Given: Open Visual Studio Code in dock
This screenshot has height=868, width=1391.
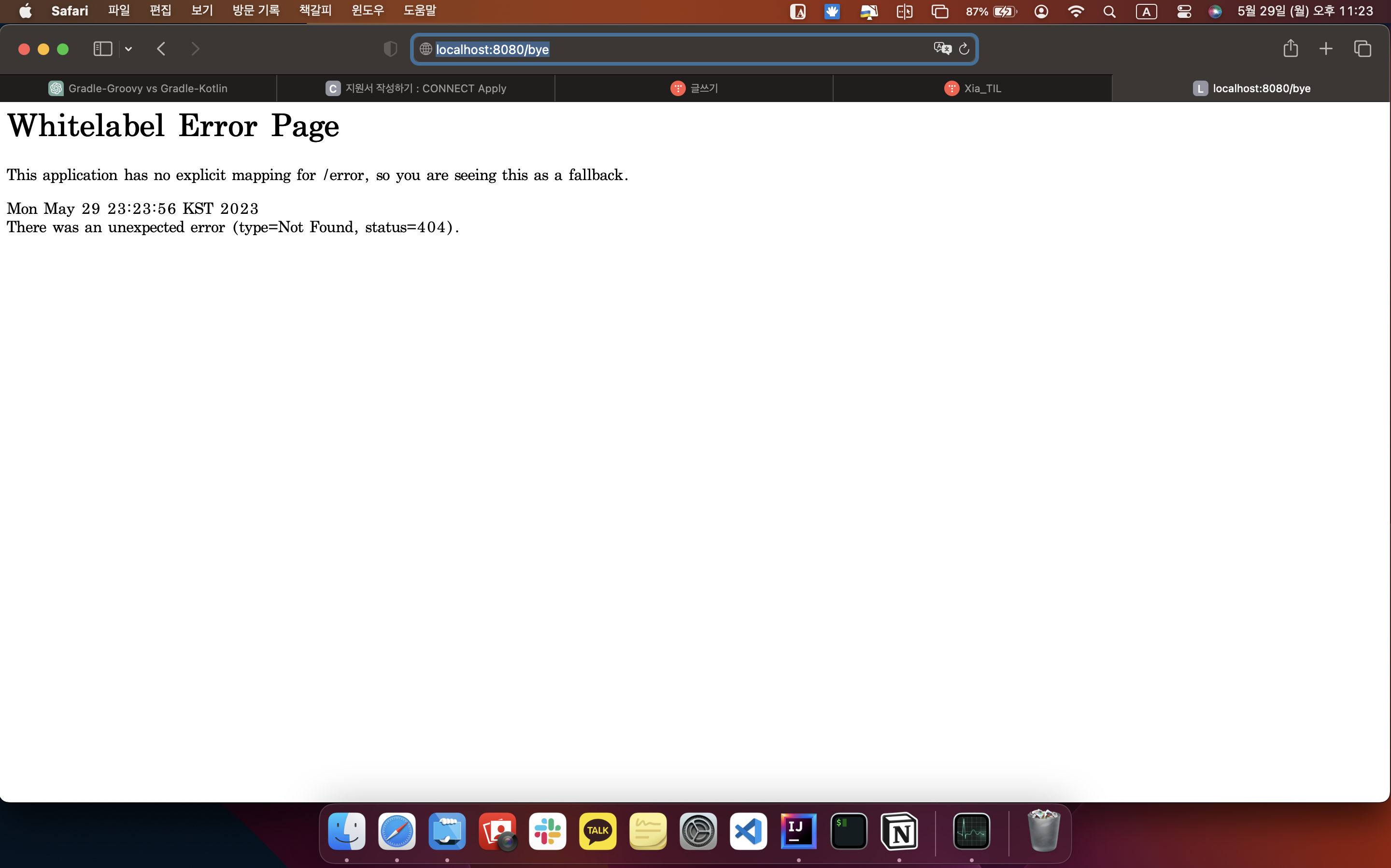Looking at the screenshot, I should click(x=748, y=831).
